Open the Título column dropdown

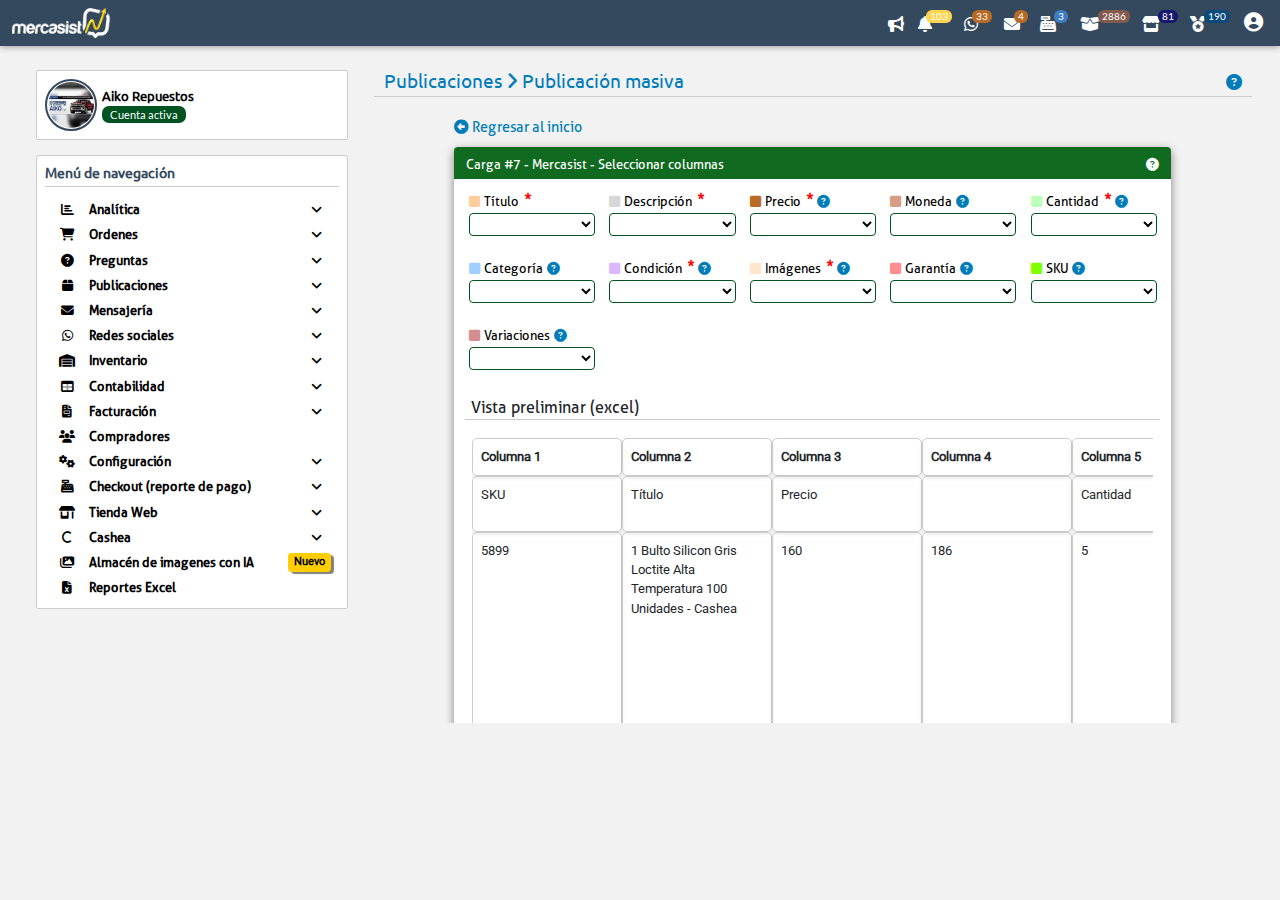tap(532, 224)
